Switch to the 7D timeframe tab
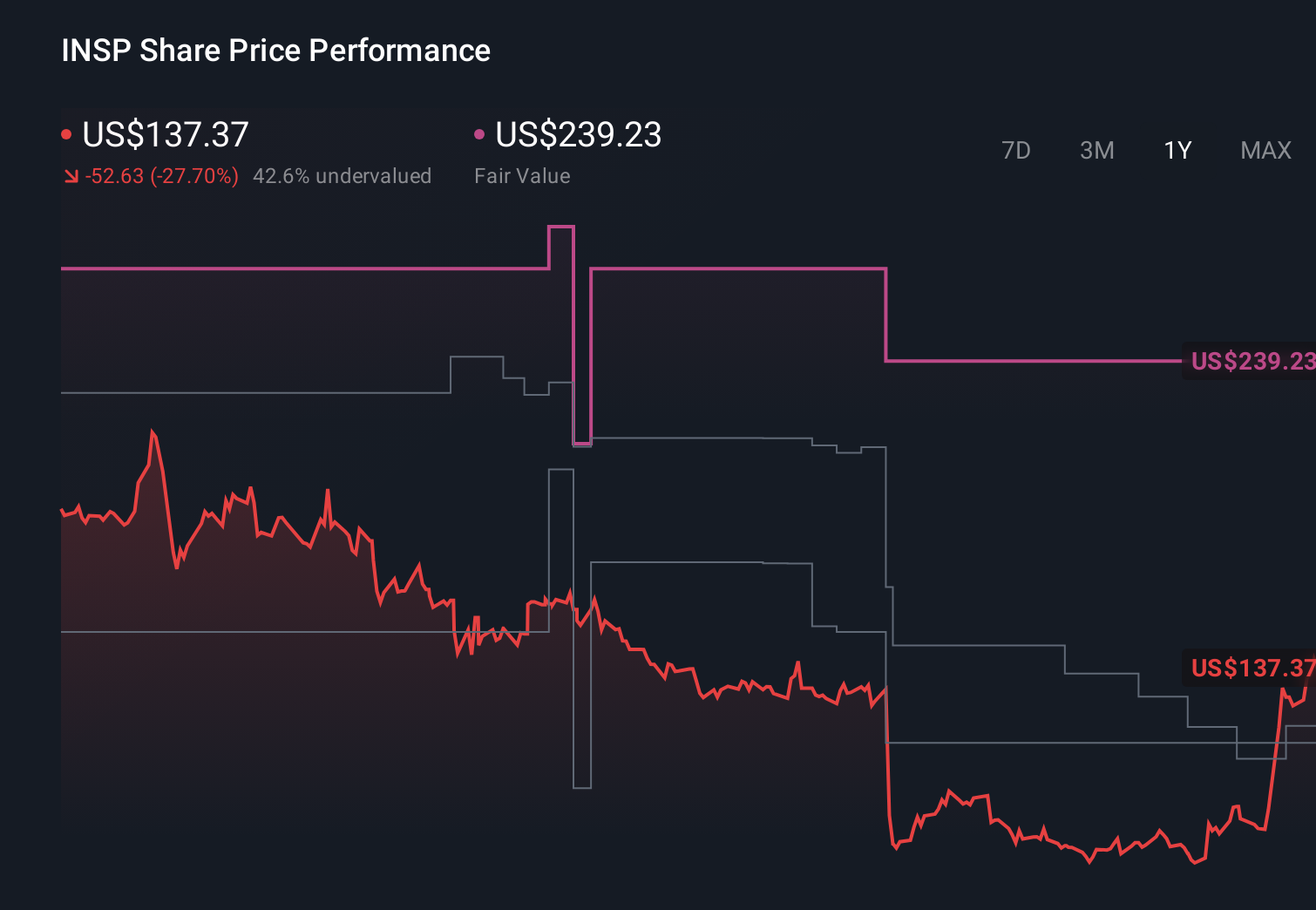This screenshot has height=910, width=1316. point(1016,150)
